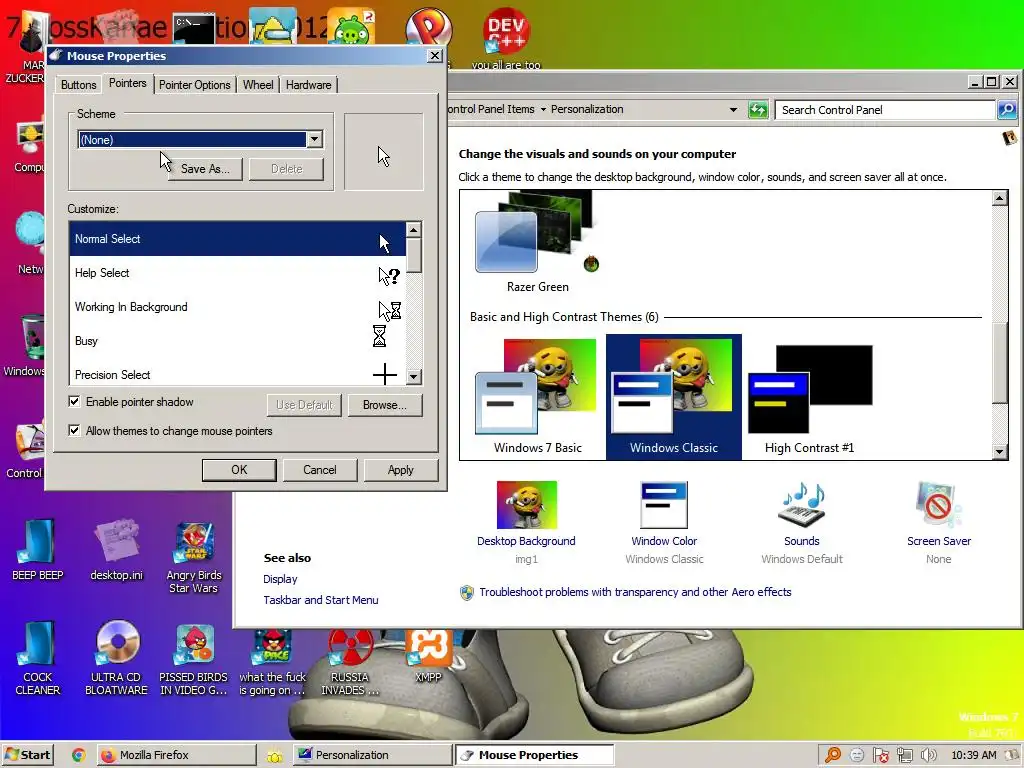Select the Windows 7 Basic theme
1024x768 pixels.
pyautogui.click(x=537, y=396)
